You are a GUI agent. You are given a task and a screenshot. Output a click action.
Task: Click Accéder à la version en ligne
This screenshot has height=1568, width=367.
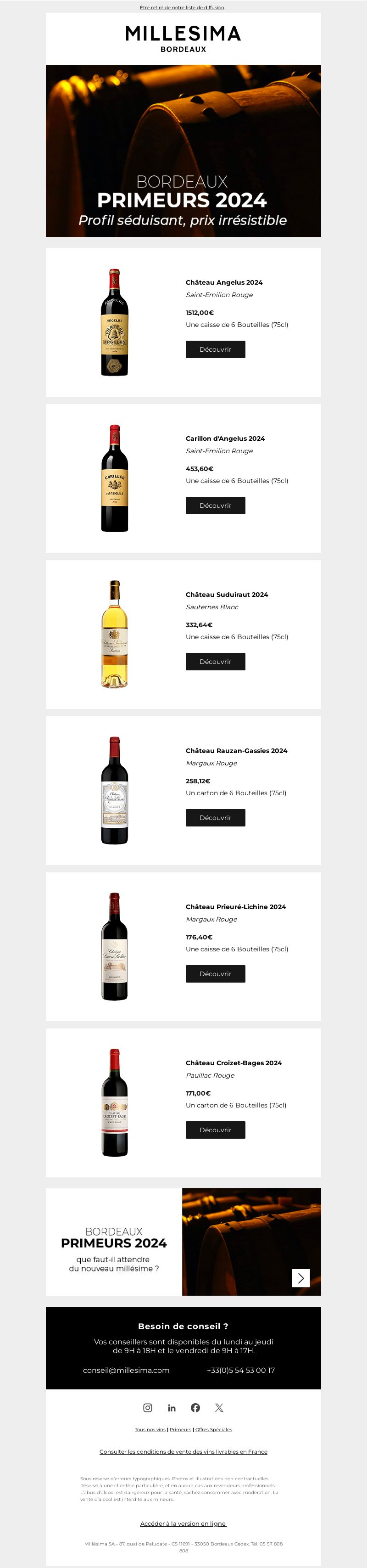click(x=183, y=1523)
